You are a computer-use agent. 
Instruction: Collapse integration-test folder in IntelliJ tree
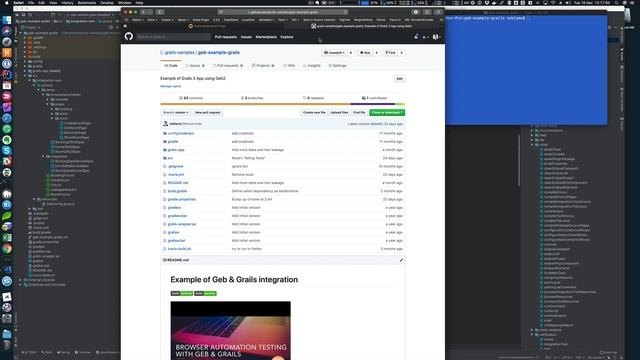pyautogui.click(x=29, y=80)
